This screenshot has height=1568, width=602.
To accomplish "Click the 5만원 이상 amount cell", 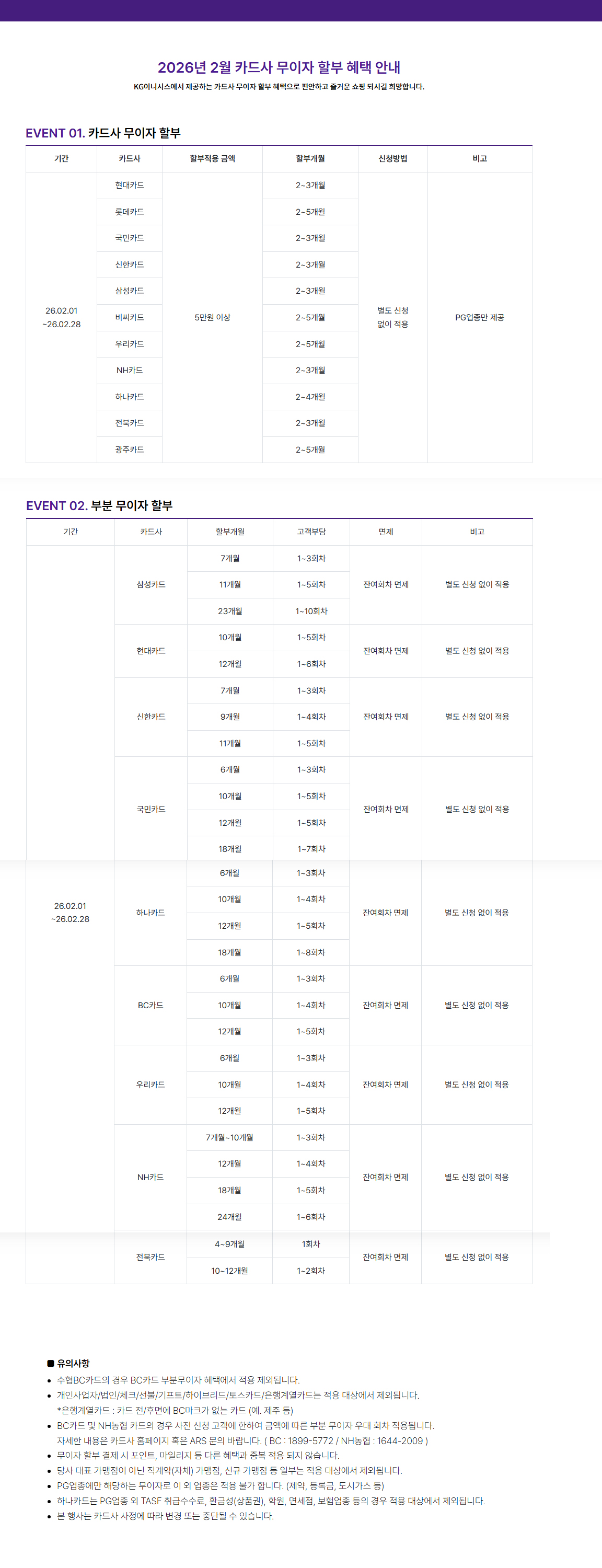I will tap(213, 317).
